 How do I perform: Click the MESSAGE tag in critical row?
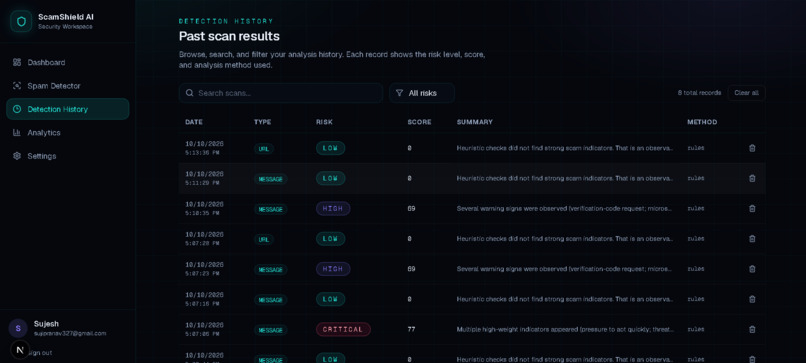270,330
